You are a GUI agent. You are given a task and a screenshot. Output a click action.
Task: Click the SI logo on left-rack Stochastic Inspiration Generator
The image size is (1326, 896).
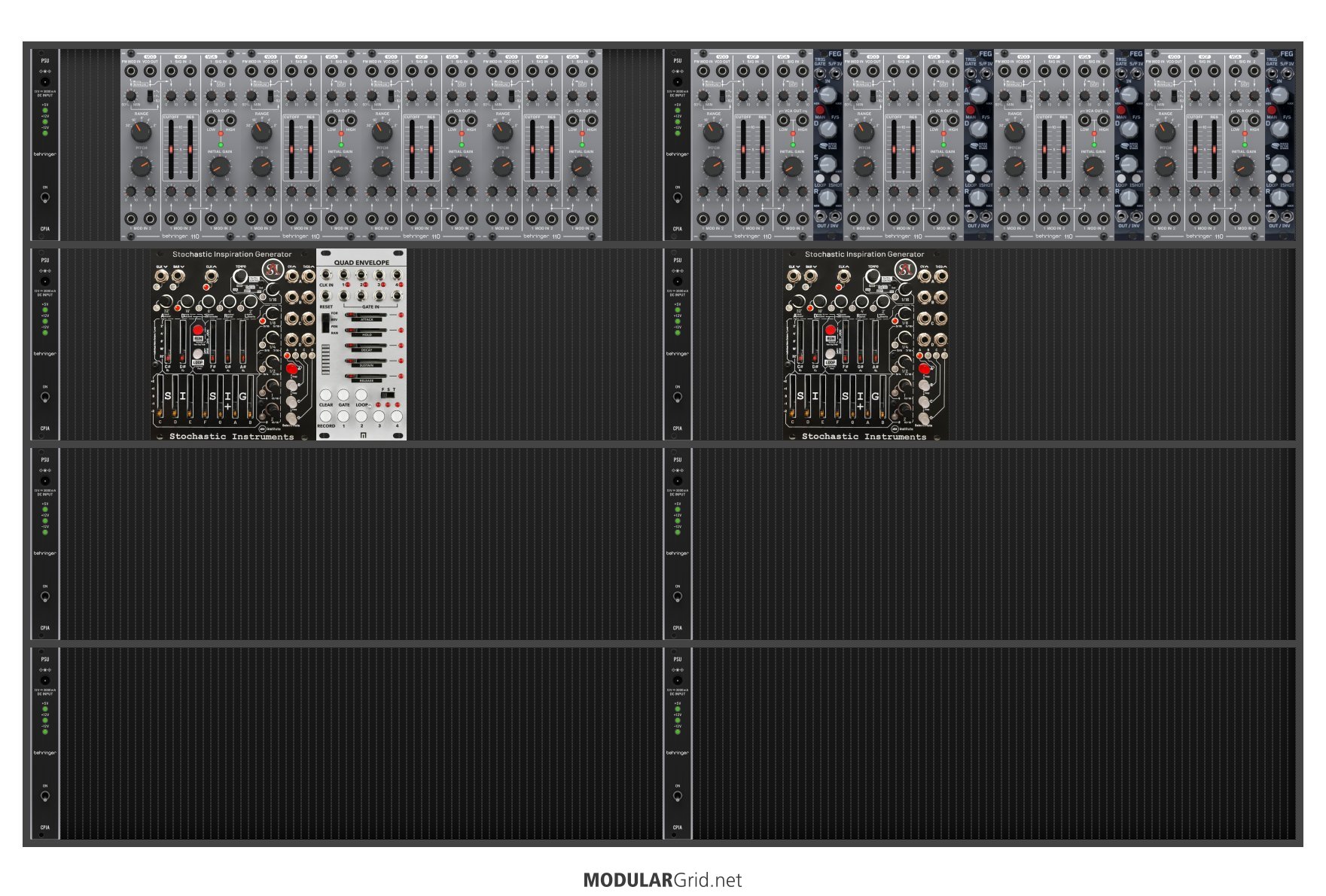272,269
